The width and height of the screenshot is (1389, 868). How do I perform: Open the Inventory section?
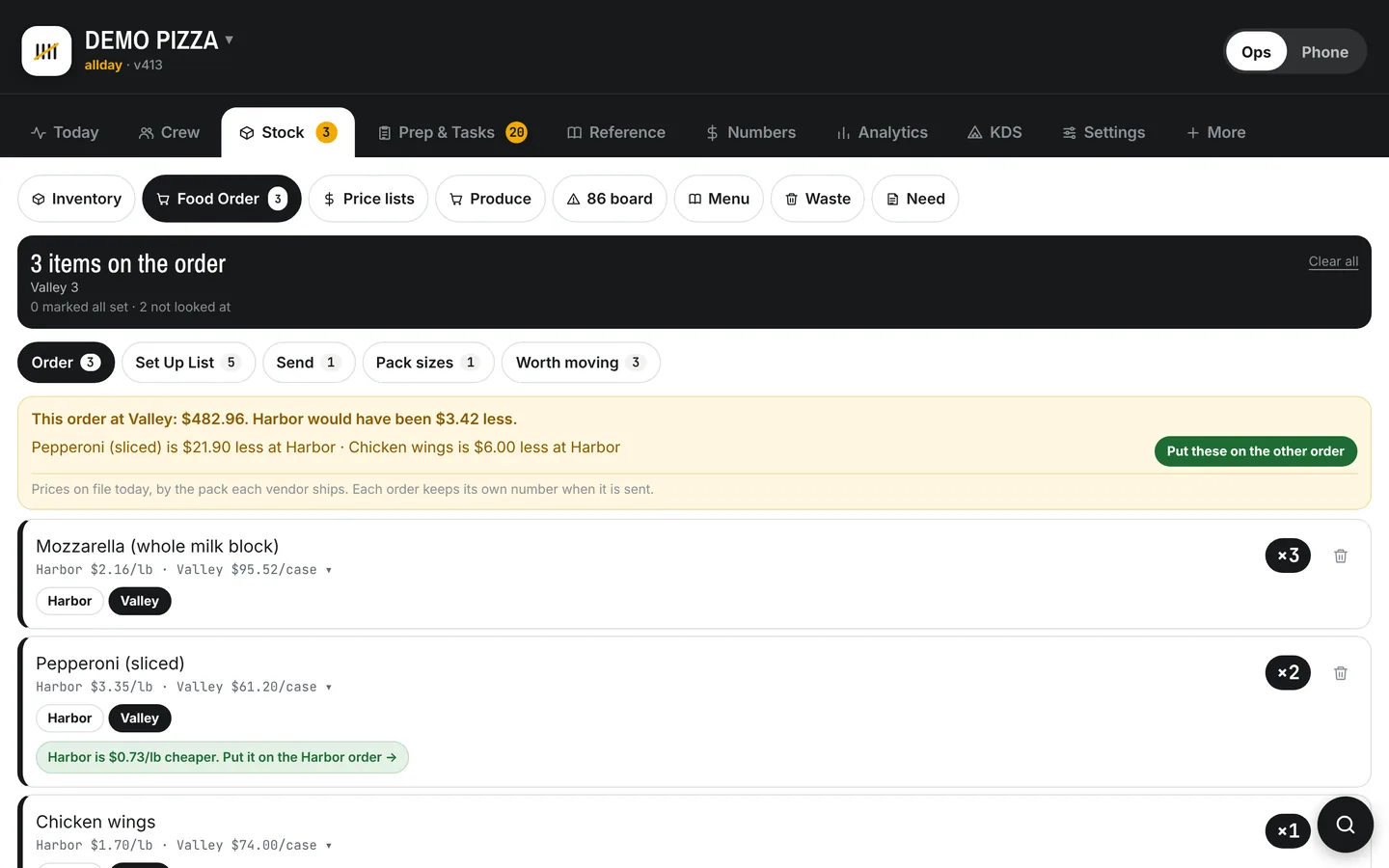(76, 199)
